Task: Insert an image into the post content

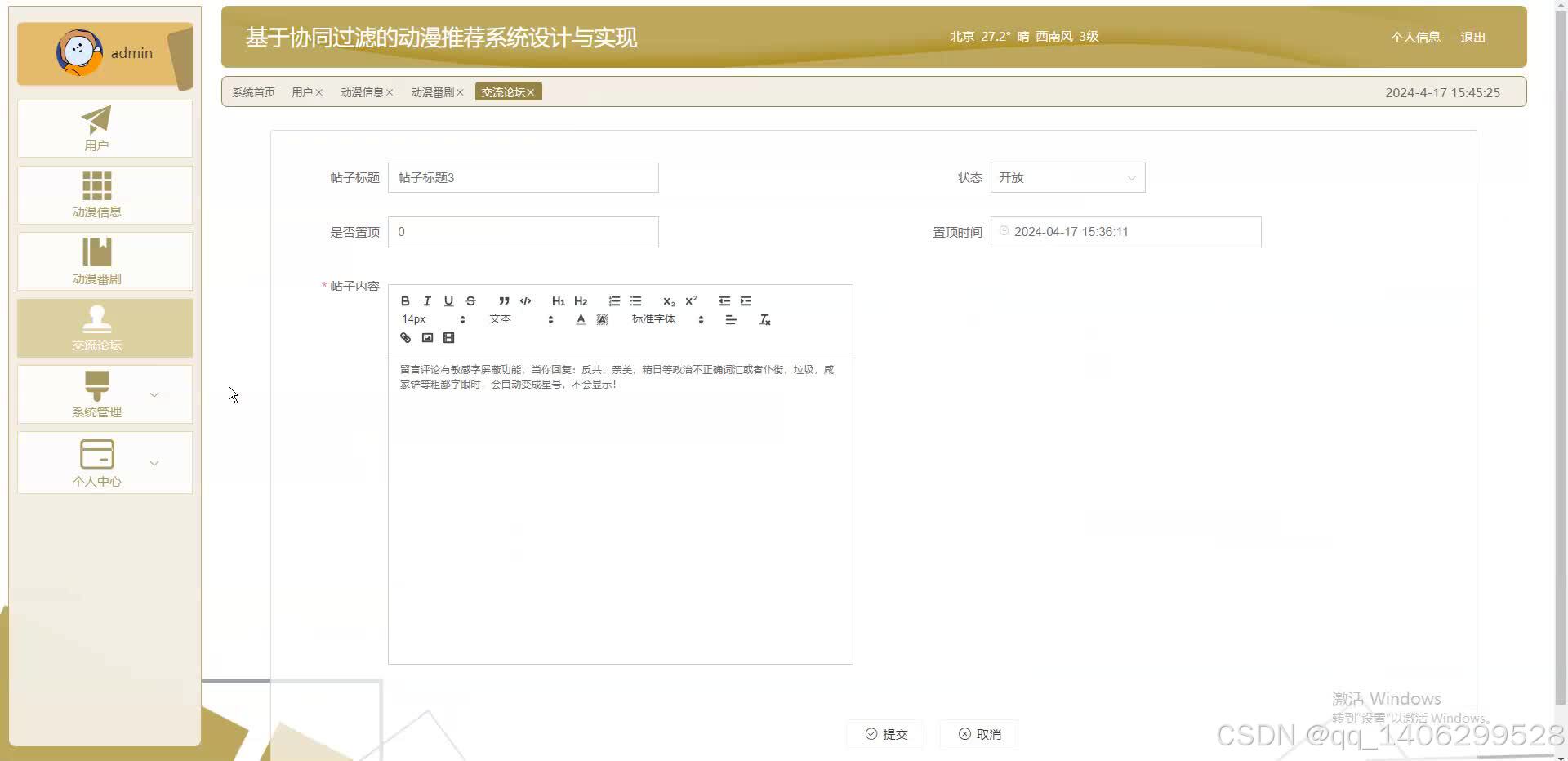Action: [x=427, y=337]
